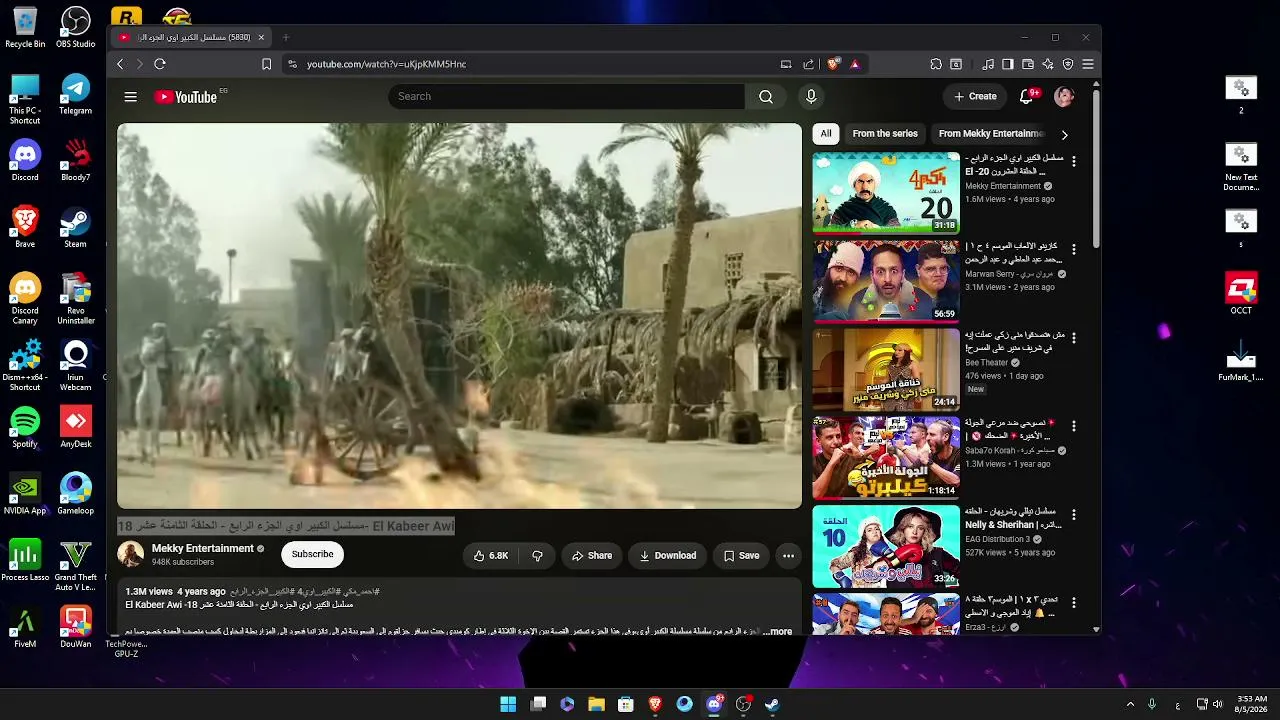Close the YouTube browser tab
This screenshot has height=720, width=1280.
pyautogui.click(x=261, y=38)
